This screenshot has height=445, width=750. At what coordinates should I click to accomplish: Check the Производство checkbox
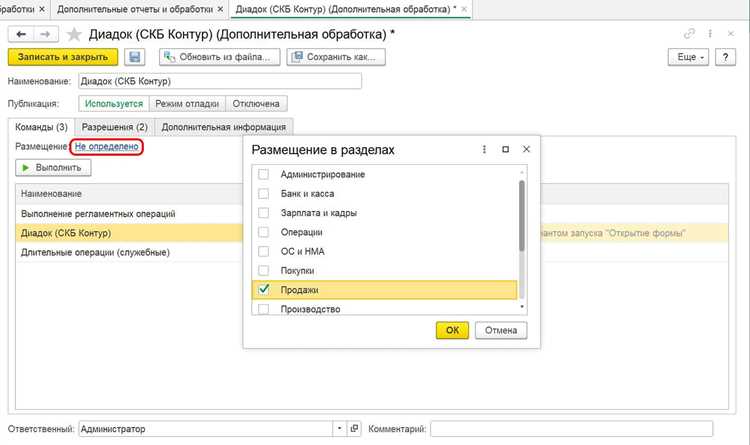point(264,309)
